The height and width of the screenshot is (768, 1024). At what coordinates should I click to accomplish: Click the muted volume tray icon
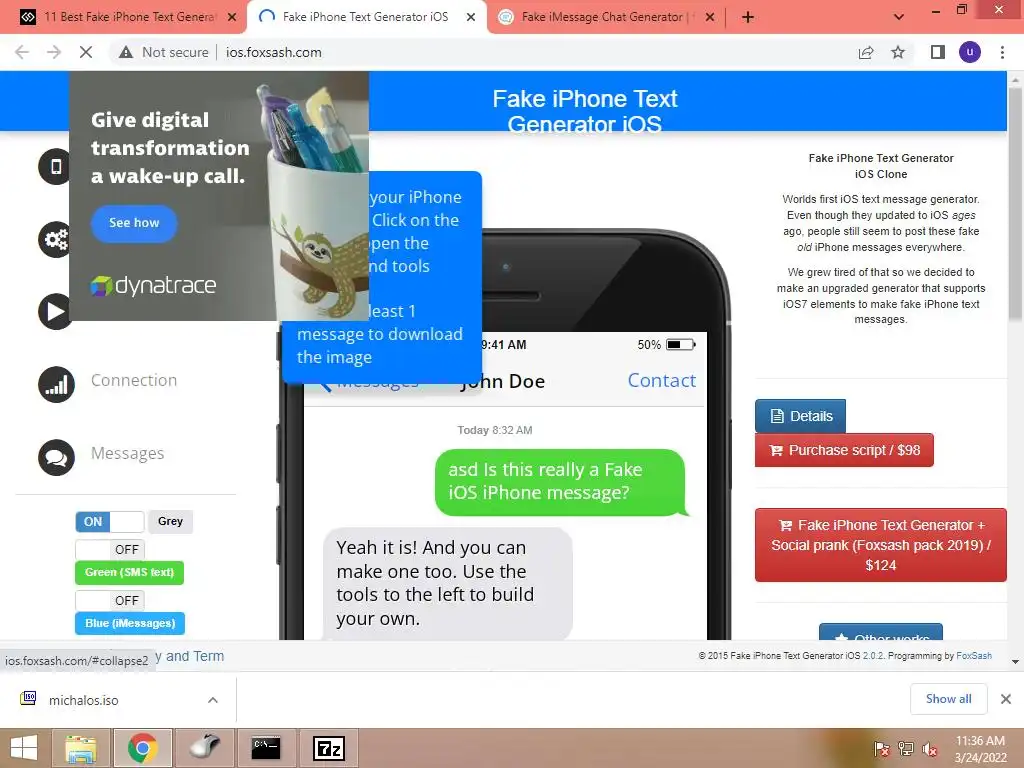(930, 749)
